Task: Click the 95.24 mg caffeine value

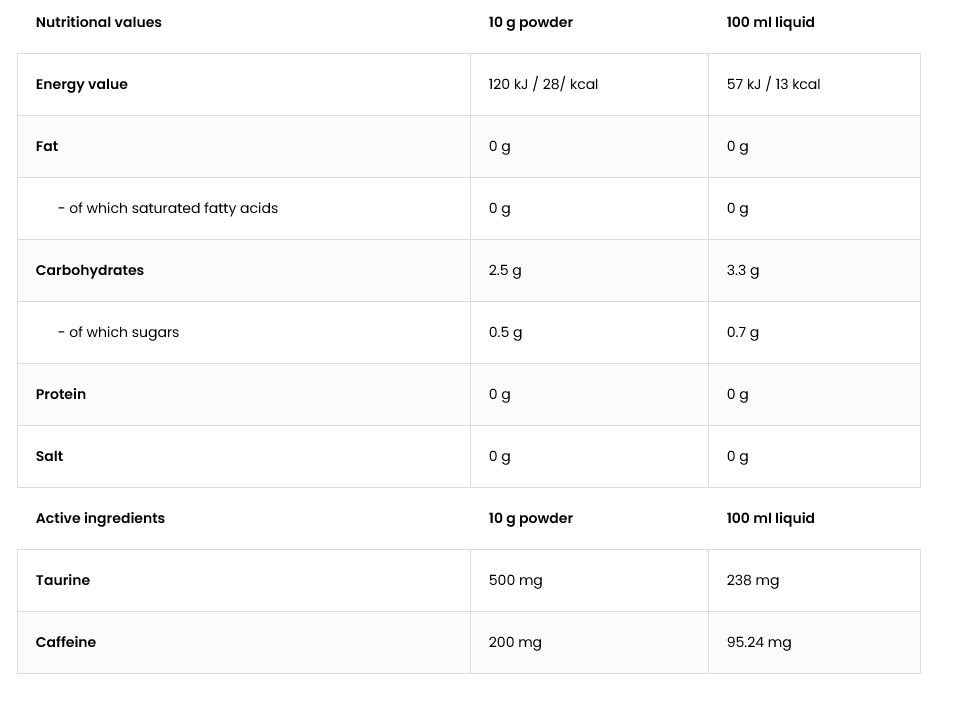Action: point(759,643)
